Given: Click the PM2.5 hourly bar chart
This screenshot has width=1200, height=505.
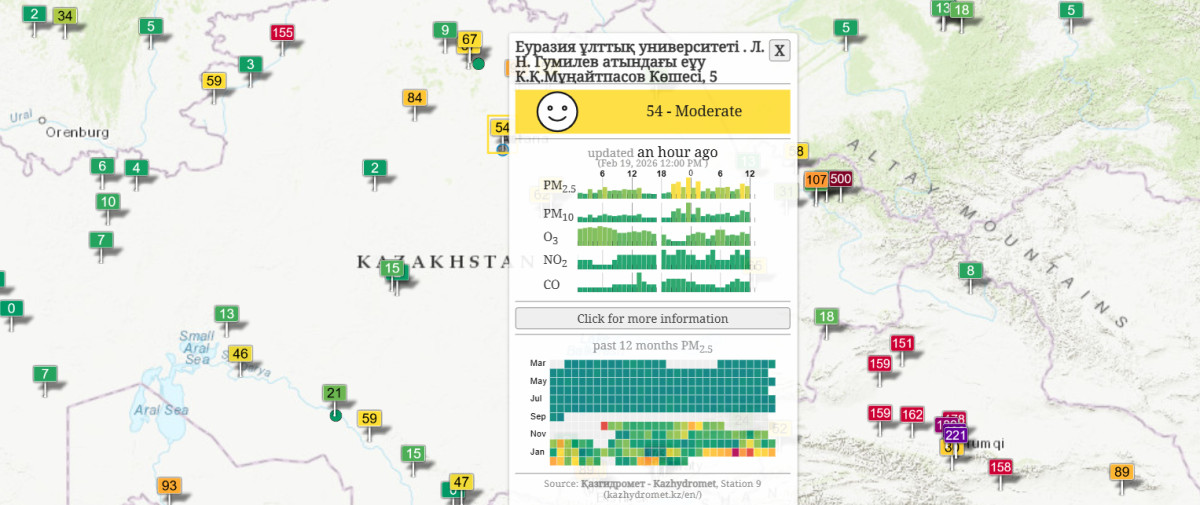Looking at the screenshot, I should (x=665, y=187).
